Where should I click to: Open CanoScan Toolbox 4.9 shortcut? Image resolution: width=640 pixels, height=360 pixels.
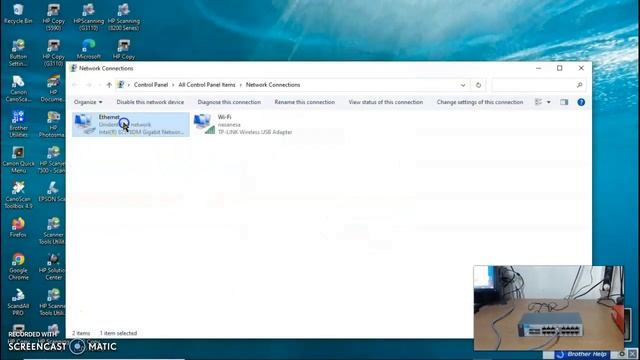coord(18,196)
